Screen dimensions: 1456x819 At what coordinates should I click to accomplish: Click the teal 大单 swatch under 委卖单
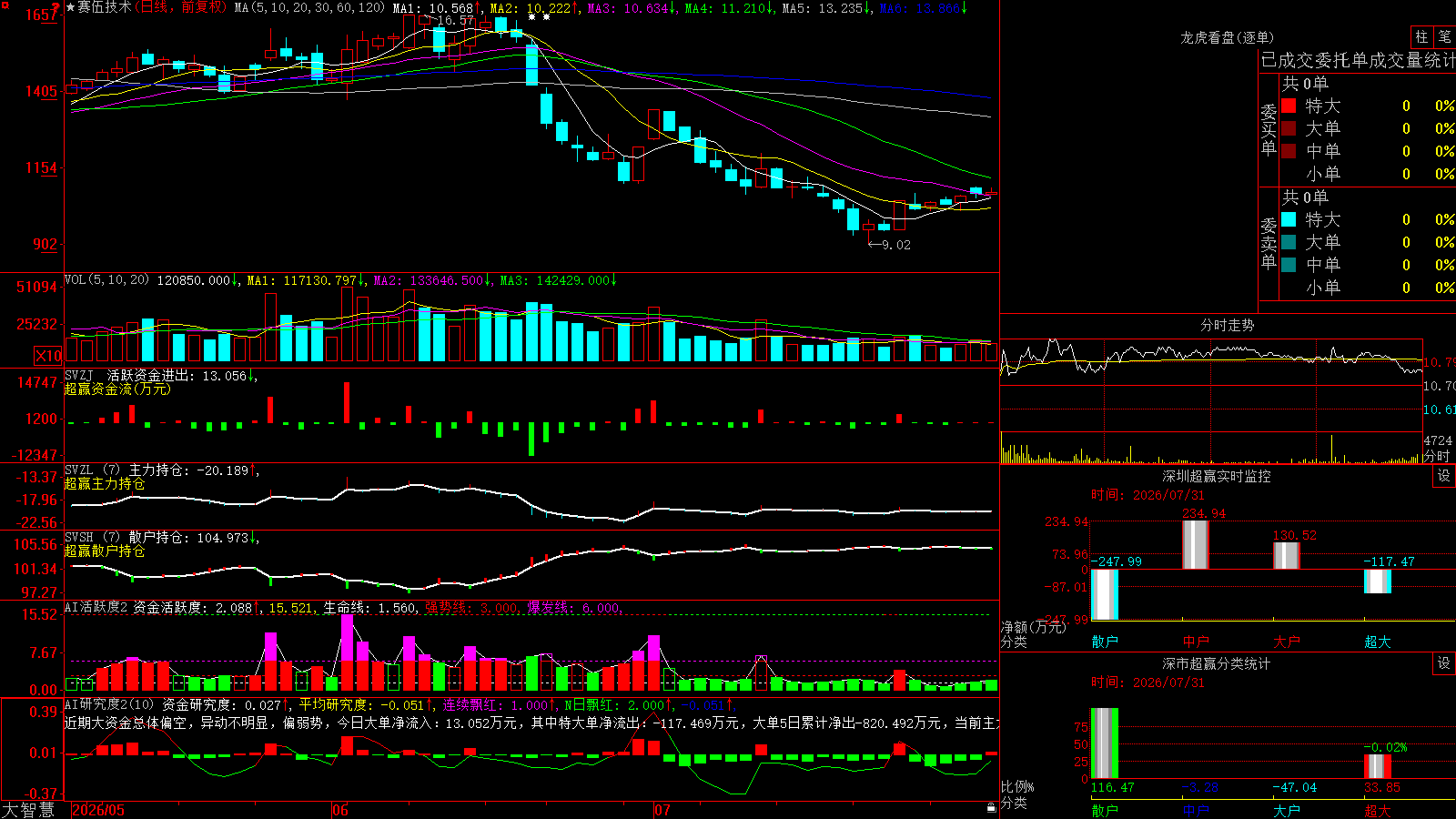(x=1289, y=242)
